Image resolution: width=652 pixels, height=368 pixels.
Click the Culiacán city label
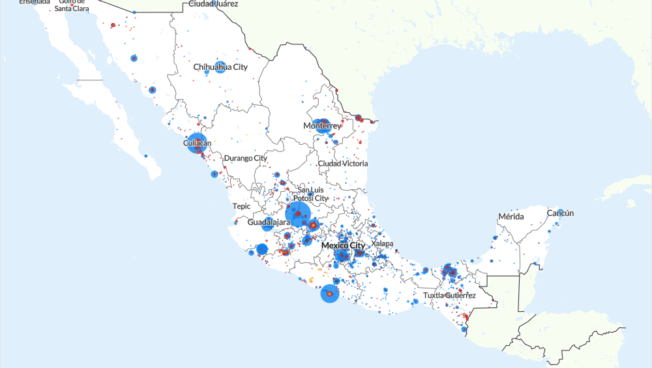[197, 143]
